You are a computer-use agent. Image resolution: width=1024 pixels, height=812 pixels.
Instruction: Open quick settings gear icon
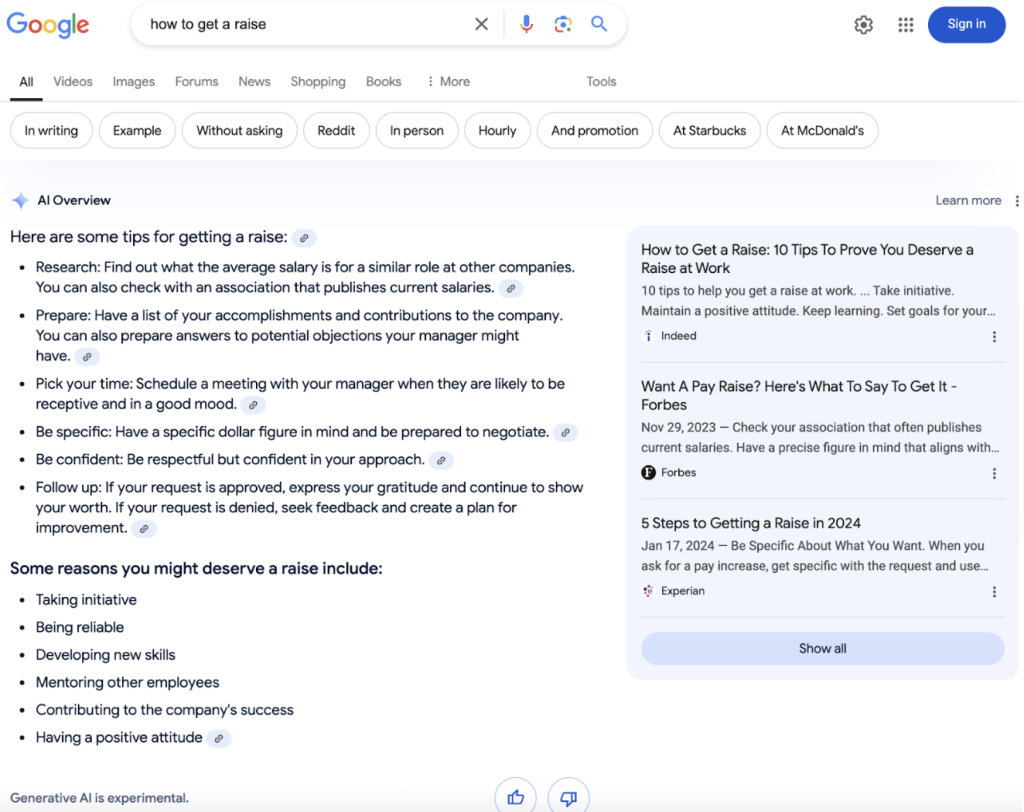coord(863,25)
